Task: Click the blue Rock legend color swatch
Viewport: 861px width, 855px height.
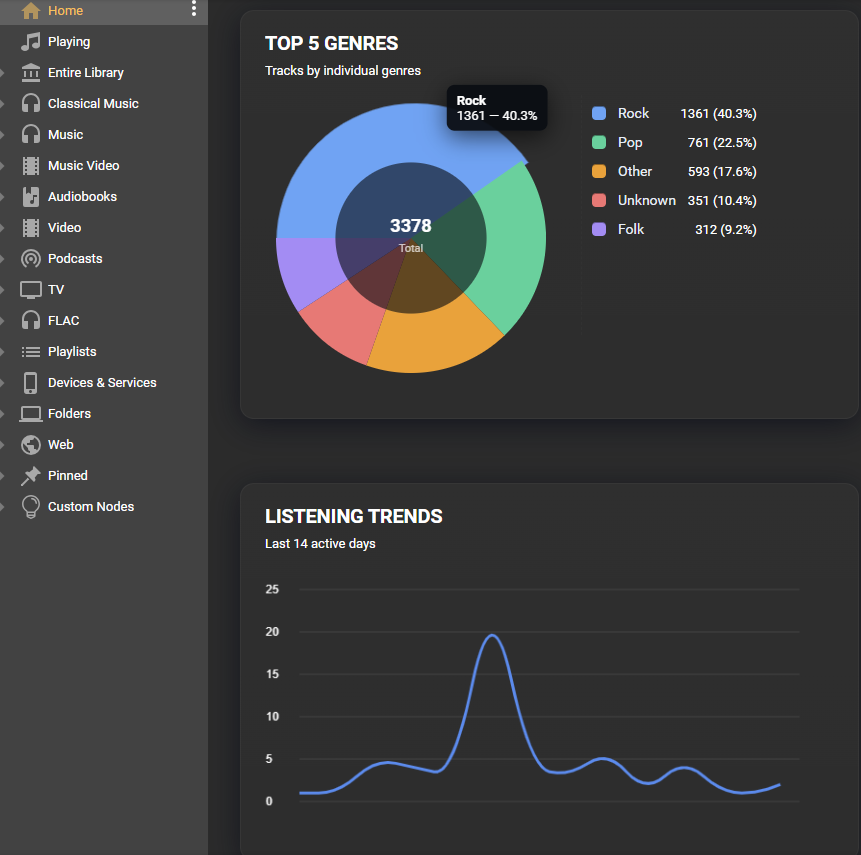Action: point(599,114)
